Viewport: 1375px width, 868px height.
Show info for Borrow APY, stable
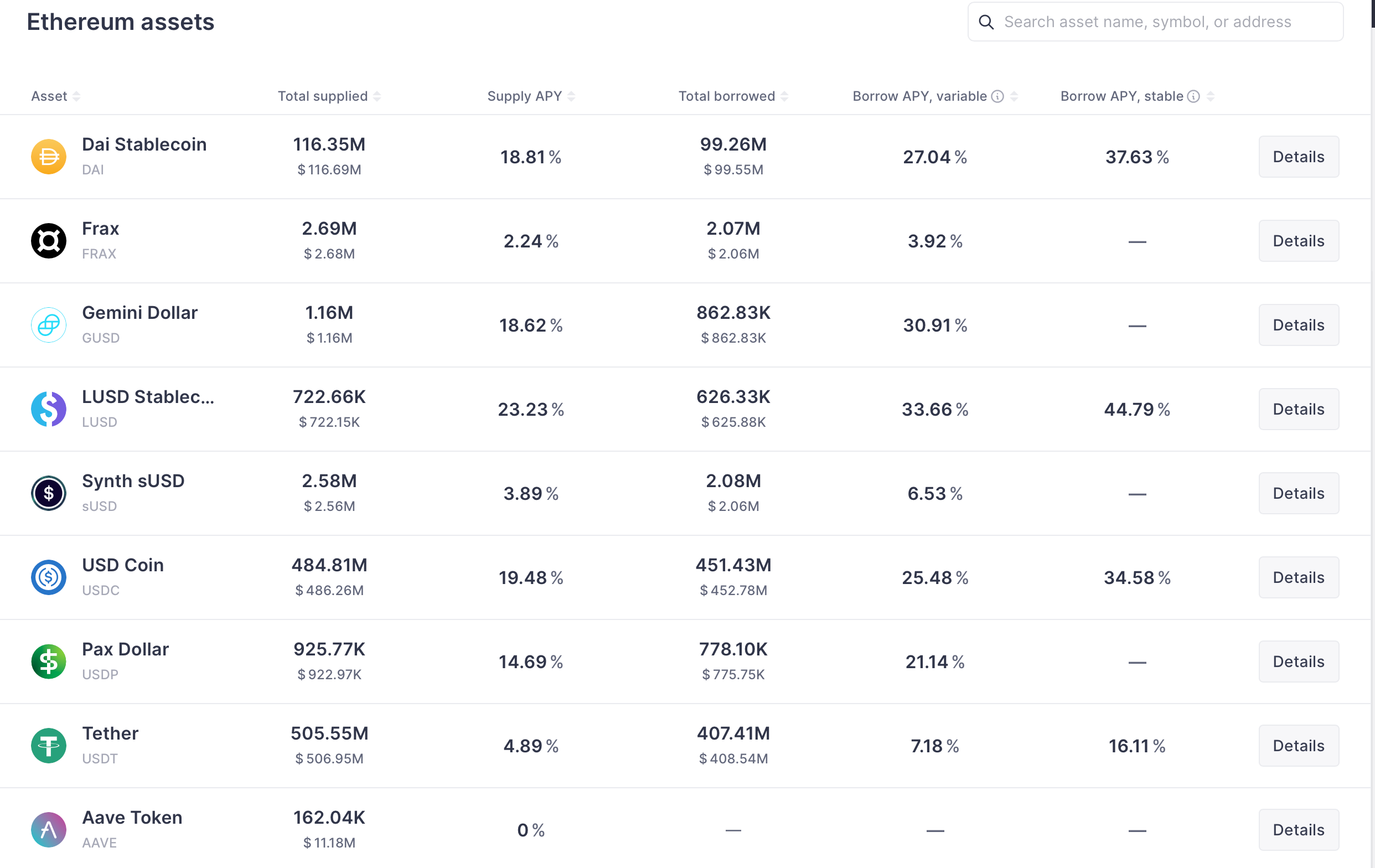[x=1193, y=96]
